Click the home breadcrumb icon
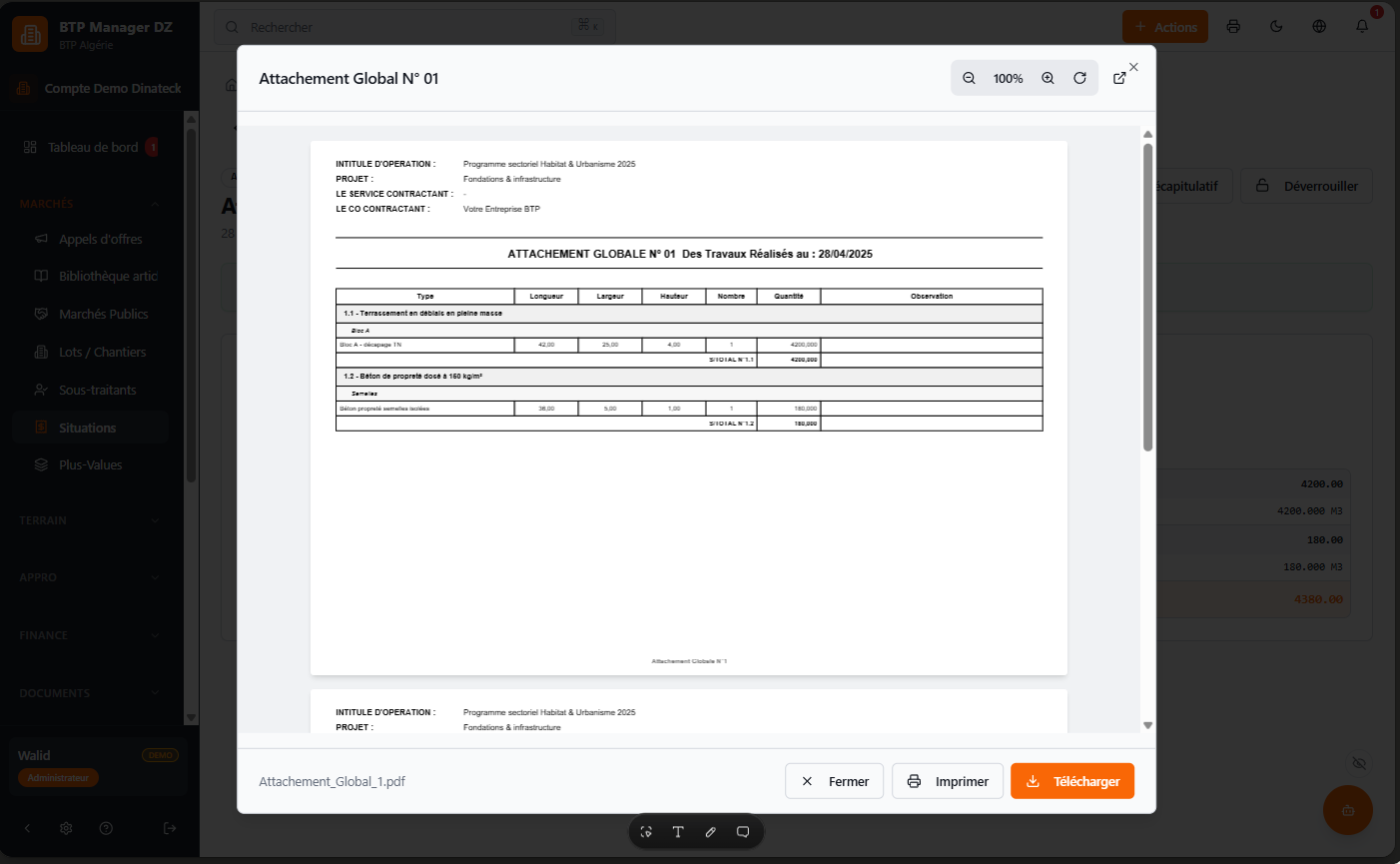The width and height of the screenshot is (1400, 864). tap(231, 85)
